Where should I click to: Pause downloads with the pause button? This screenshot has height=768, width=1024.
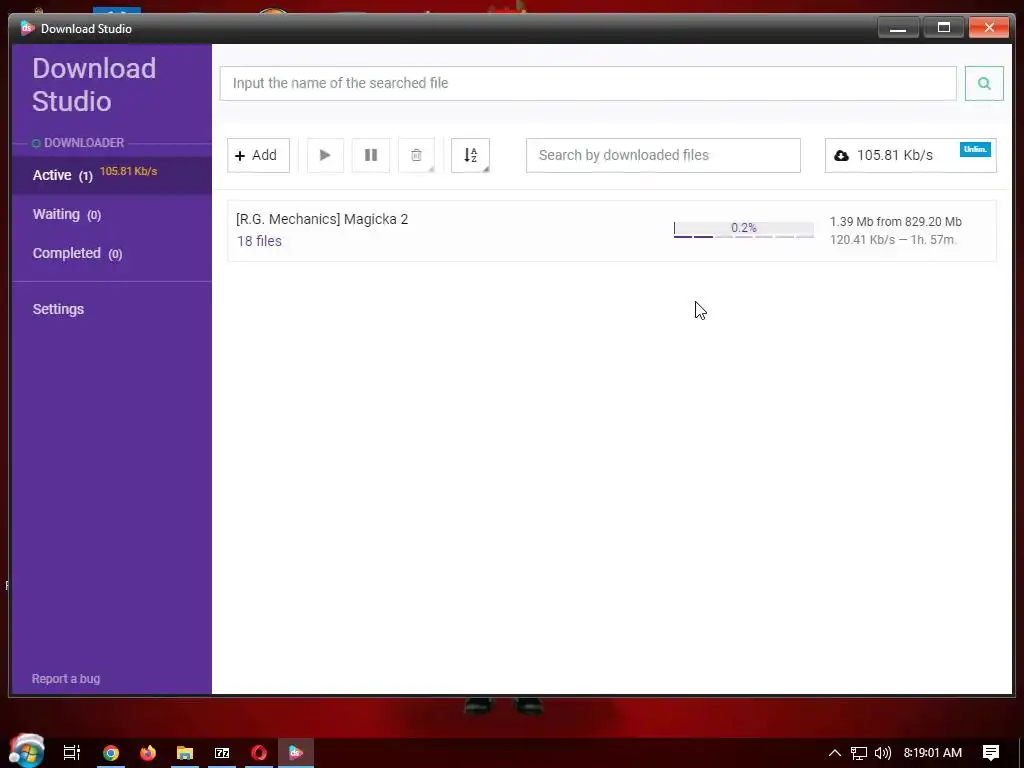[x=371, y=155]
